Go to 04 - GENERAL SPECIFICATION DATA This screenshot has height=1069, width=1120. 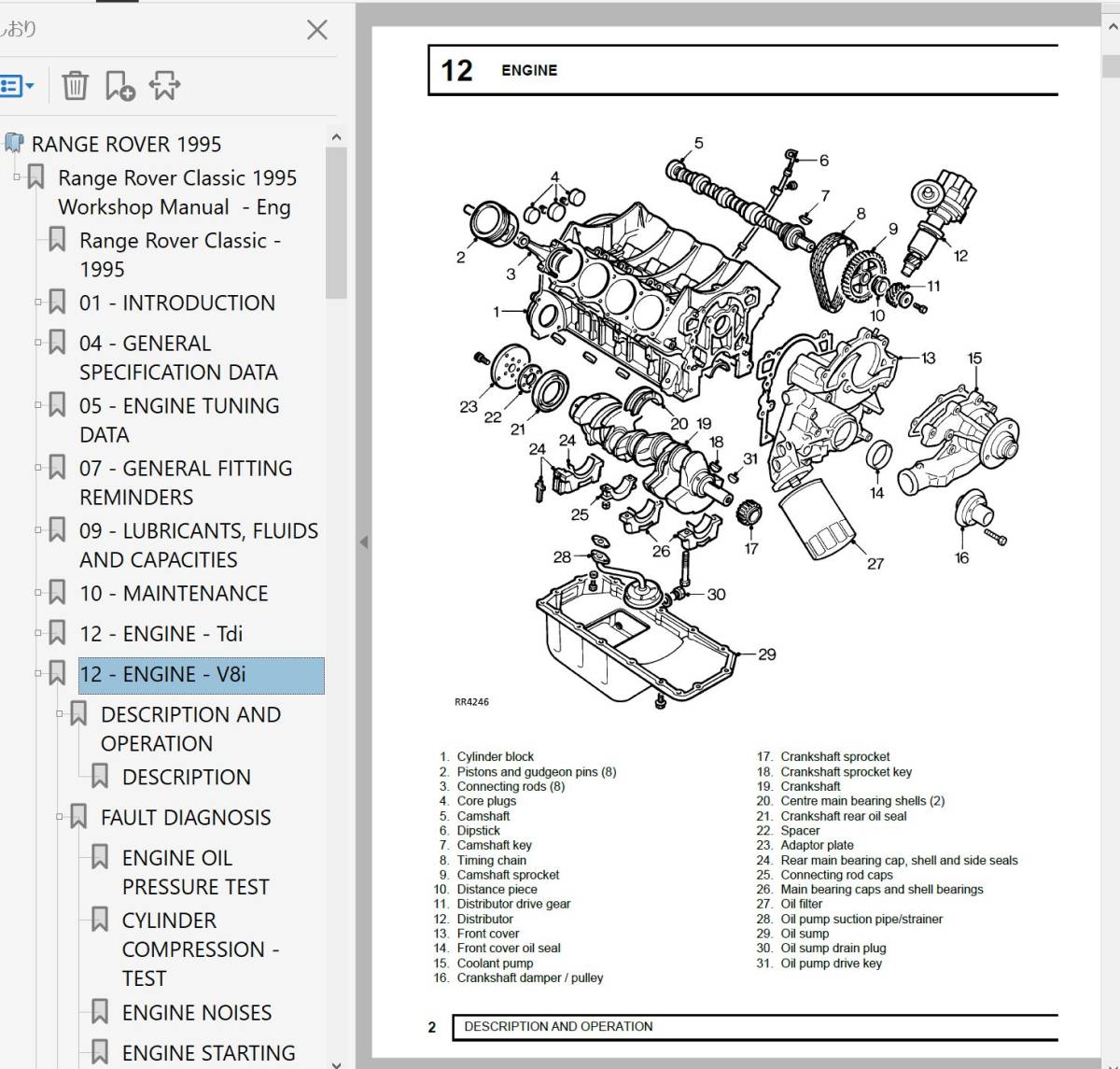[x=178, y=358]
